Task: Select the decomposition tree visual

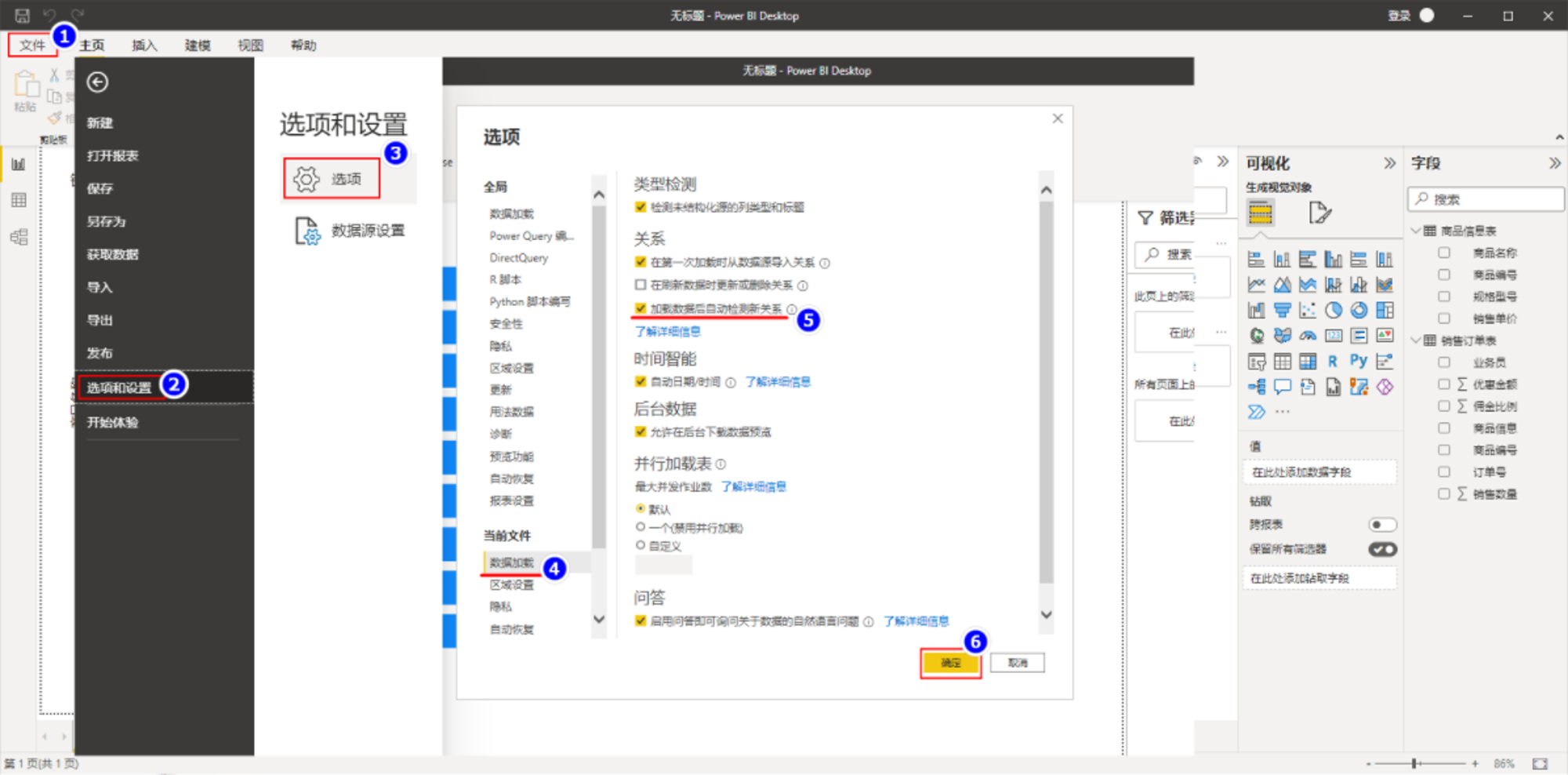Action: click(1256, 387)
